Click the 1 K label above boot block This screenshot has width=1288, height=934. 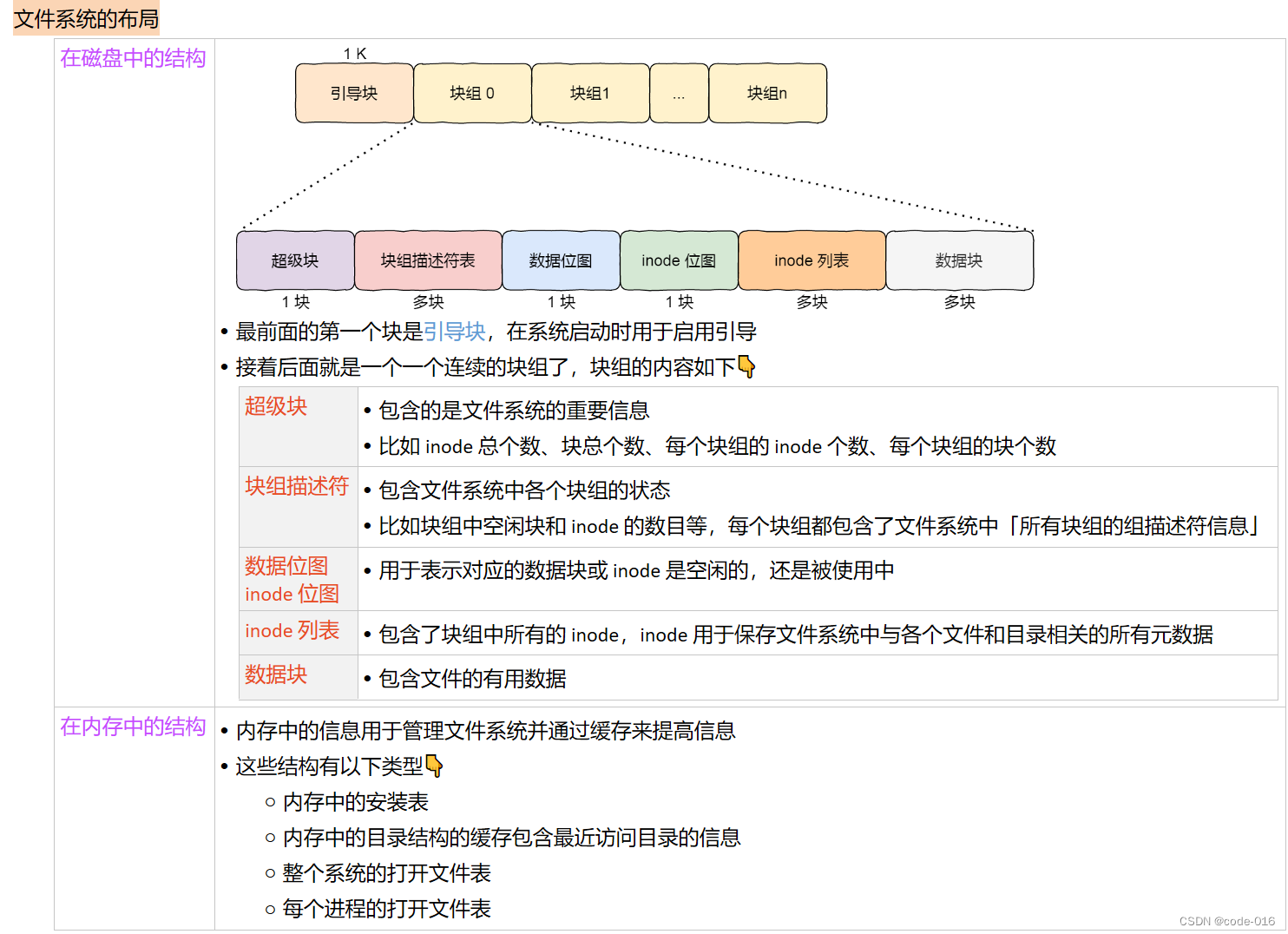coord(355,54)
